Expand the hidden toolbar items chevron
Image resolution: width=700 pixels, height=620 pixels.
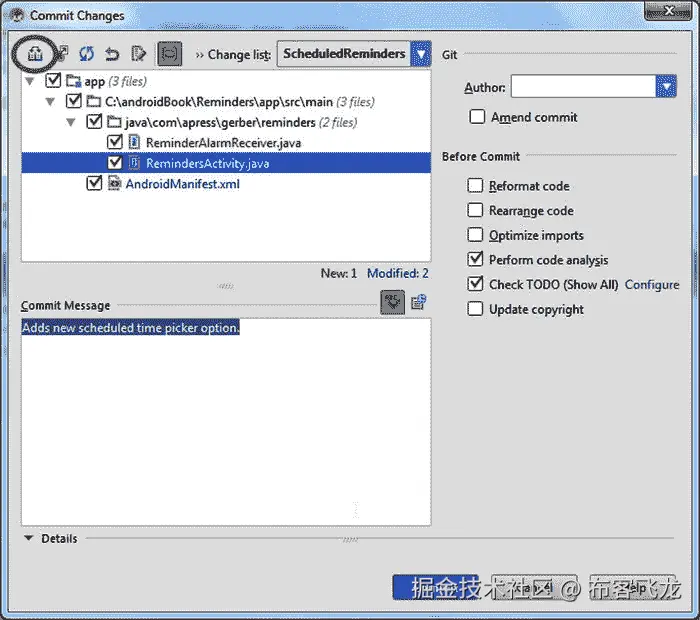[199, 55]
